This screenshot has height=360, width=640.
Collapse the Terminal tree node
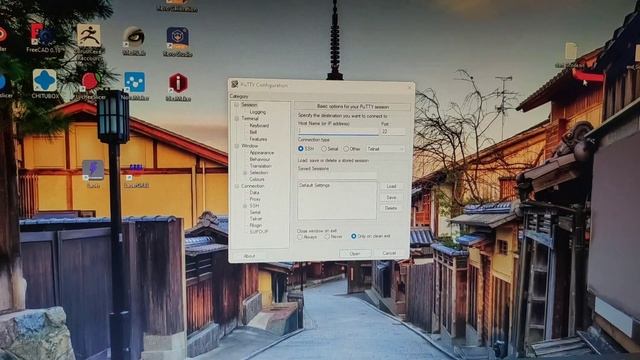[x=236, y=118]
